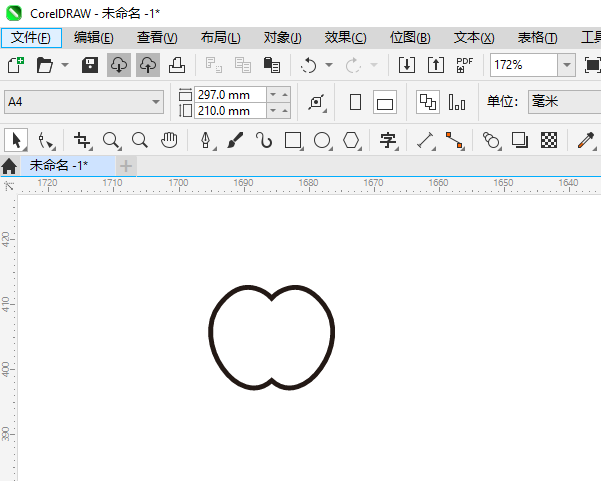
Task: Expand the zoom level dropdown
Action: tap(567, 65)
